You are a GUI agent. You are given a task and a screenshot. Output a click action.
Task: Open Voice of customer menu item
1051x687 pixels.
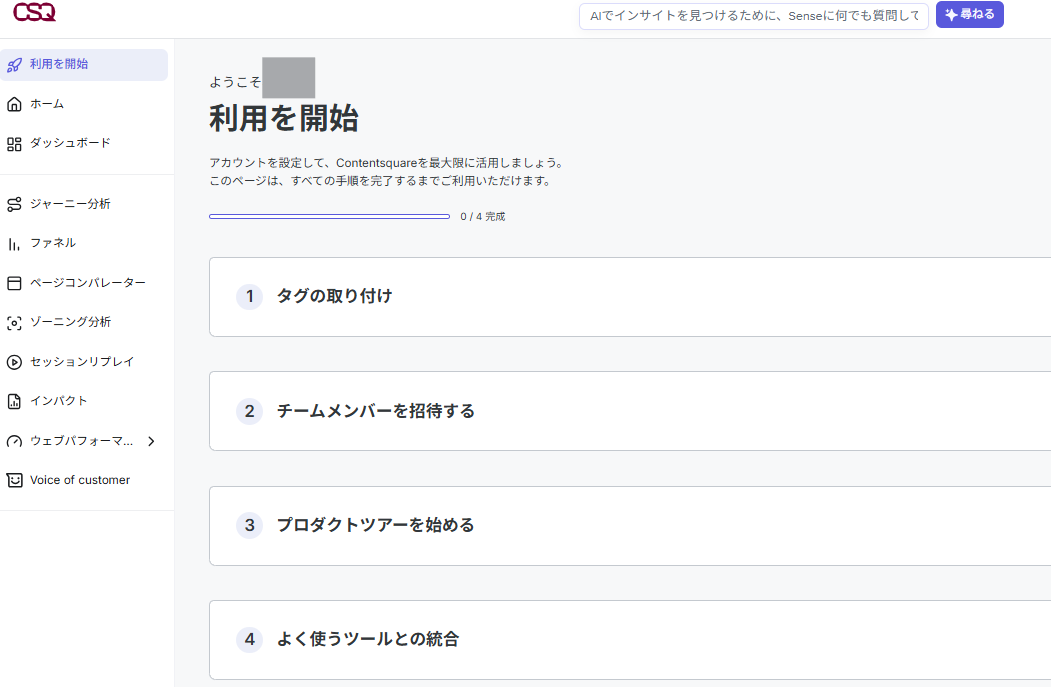pos(84,480)
